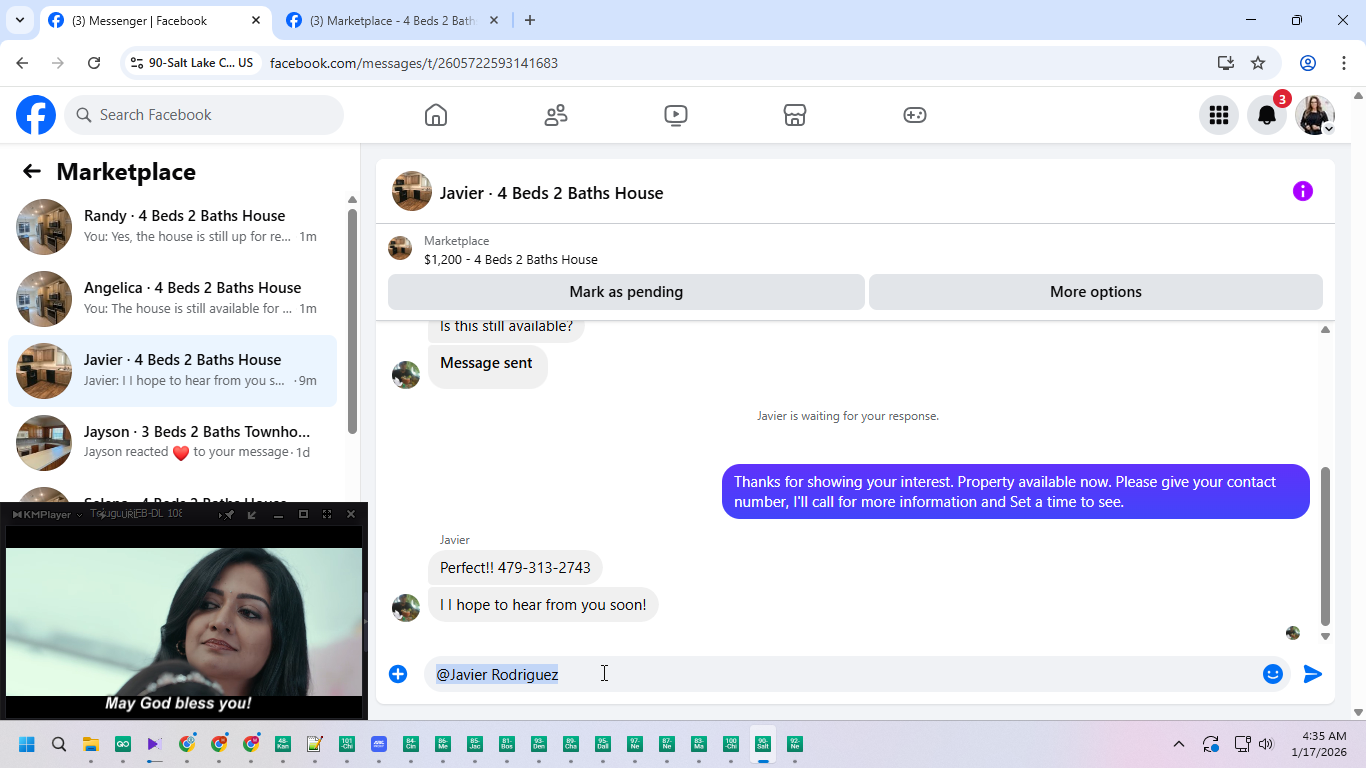
Task: Click the address bar URL
Action: 414,63
